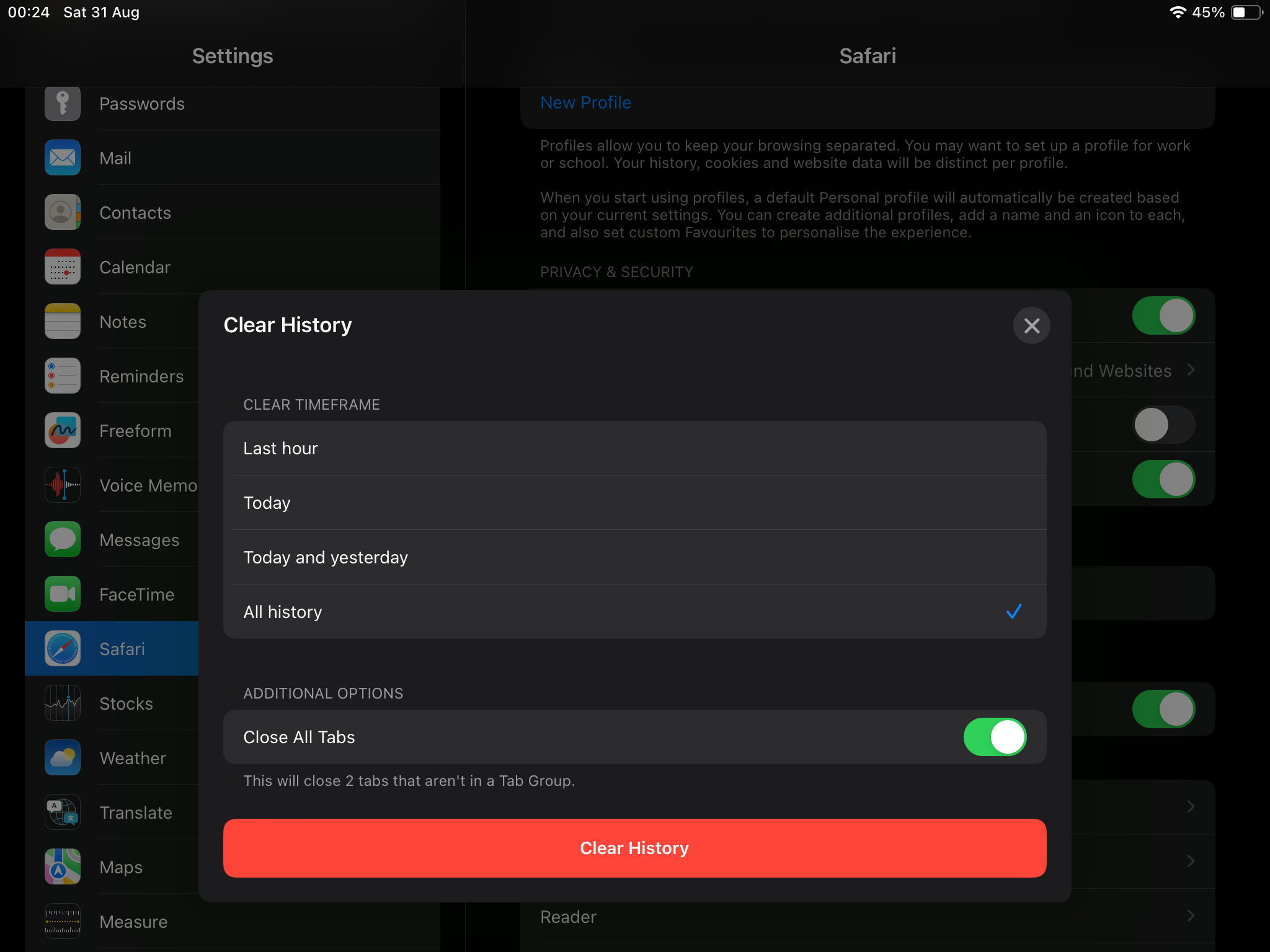This screenshot has width=1270, height=952.
Task: Tap the clock time in status bar
Action: (x=29, y=12)
